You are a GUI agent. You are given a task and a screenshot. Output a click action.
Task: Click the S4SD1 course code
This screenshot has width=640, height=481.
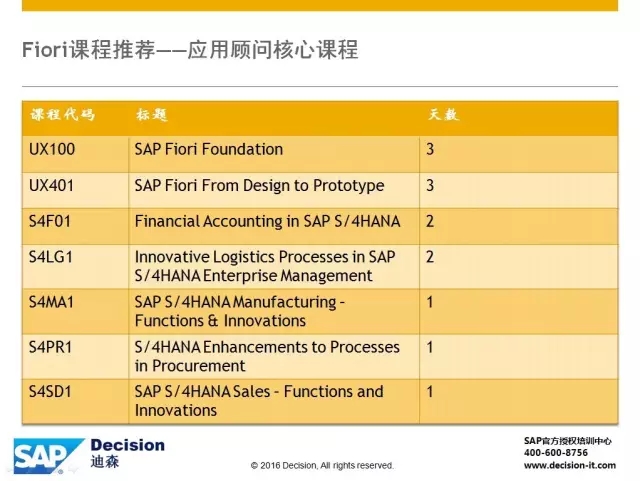(50, 392)
